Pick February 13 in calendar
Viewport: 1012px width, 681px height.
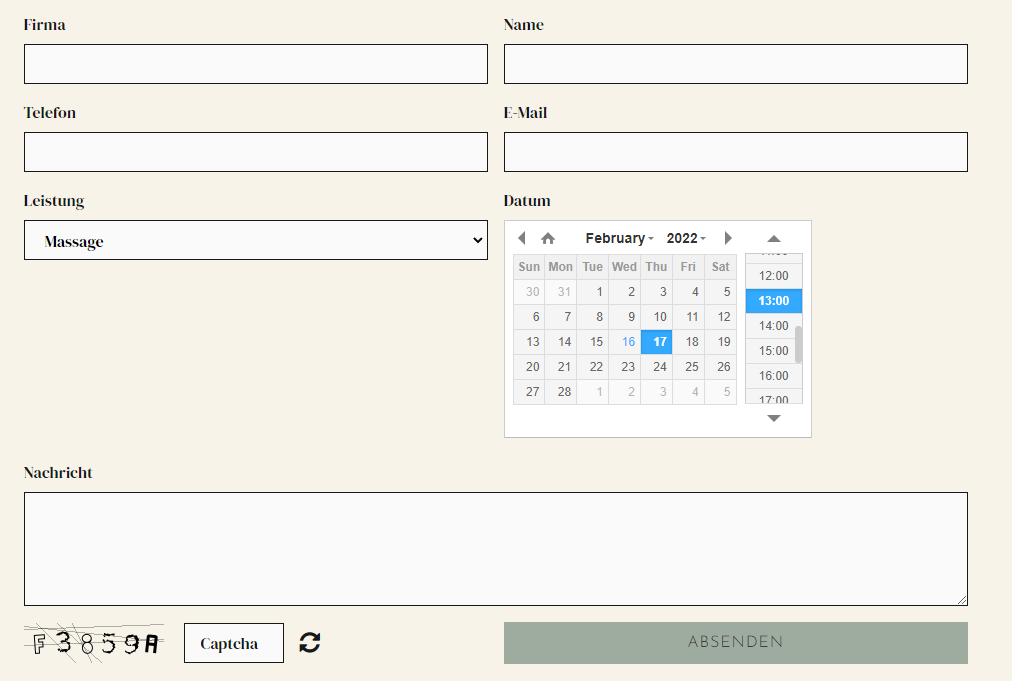pyautogui.click(x=529, y=342)
